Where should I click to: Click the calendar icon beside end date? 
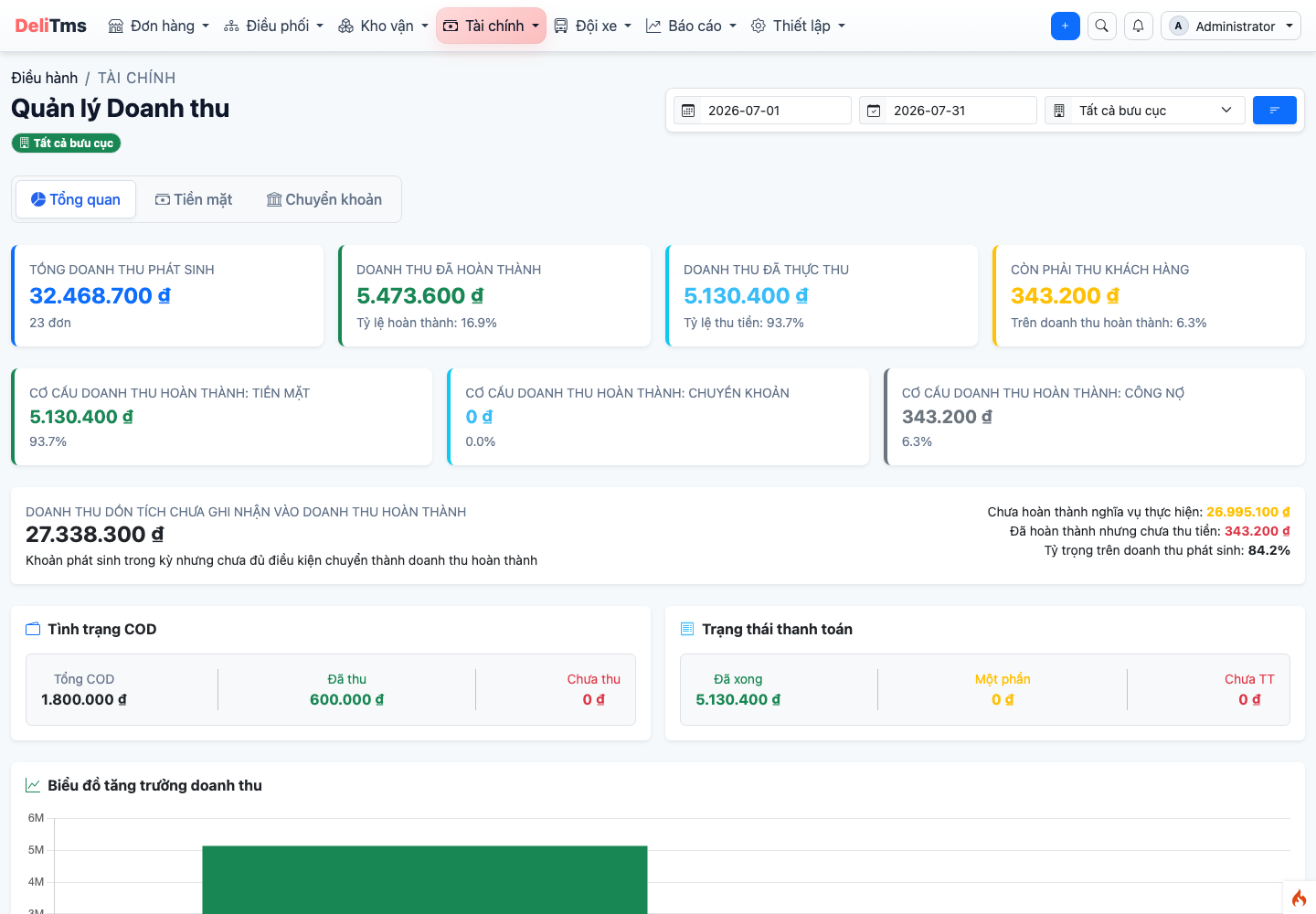pos(875,111)
